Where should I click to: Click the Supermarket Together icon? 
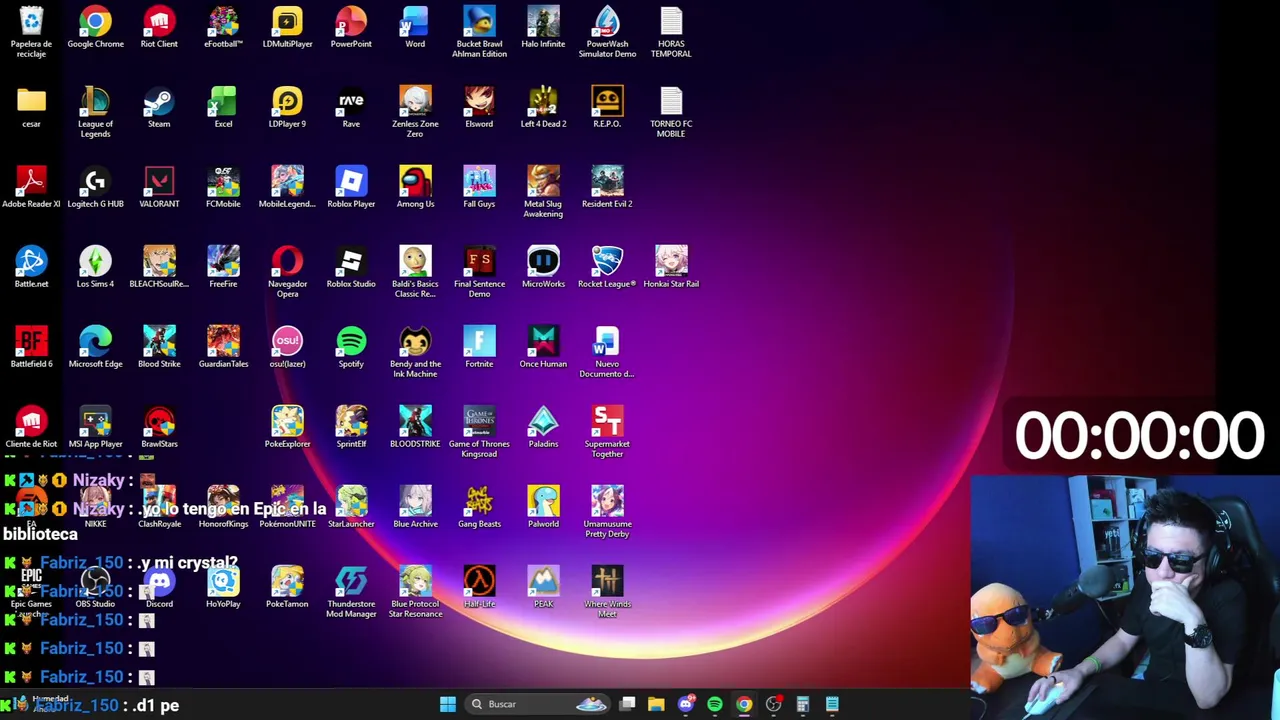pos(607,432)
